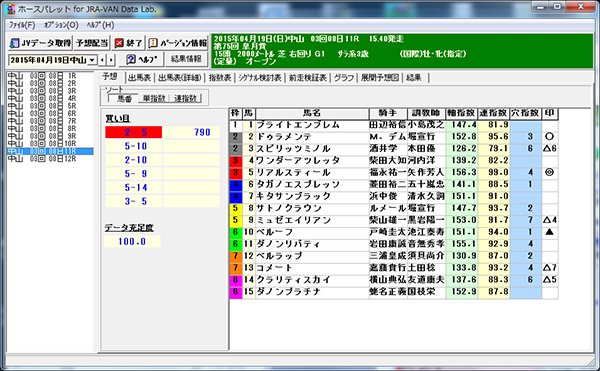Click the 終了 exit button
600x371 pixels.
129,43
